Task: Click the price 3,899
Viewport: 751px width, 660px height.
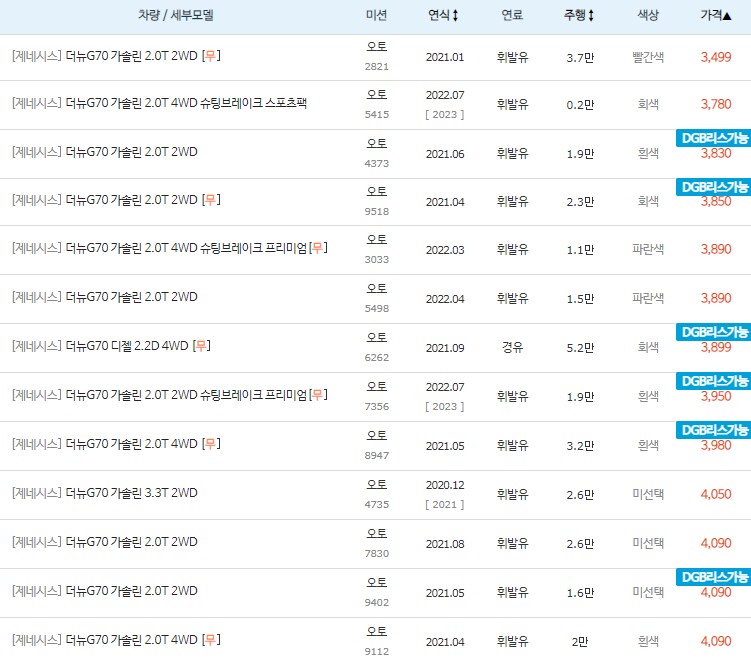Action: pos(716,347)
